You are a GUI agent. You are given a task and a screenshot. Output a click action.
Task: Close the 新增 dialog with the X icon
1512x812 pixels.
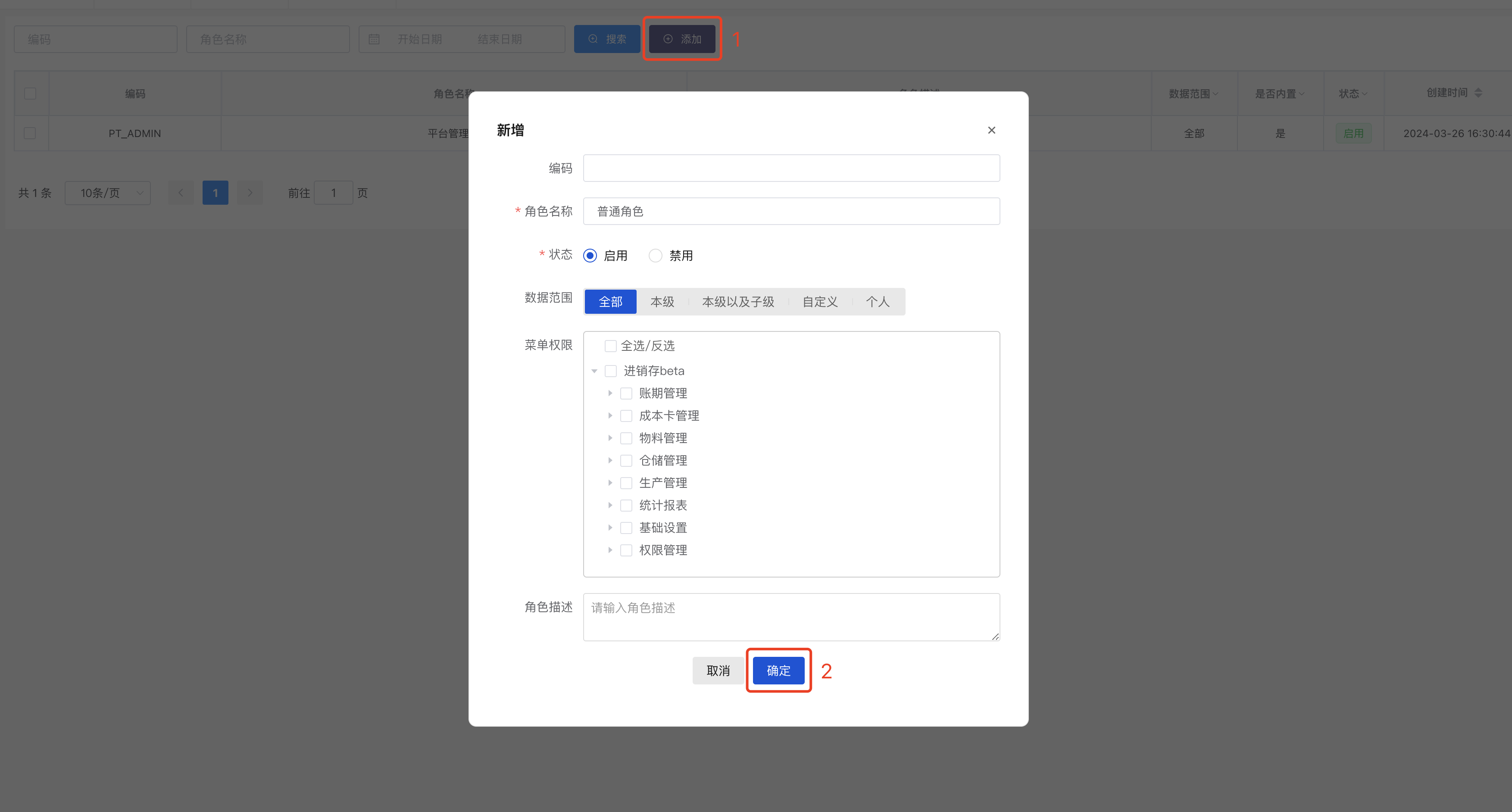click(991, 130)
